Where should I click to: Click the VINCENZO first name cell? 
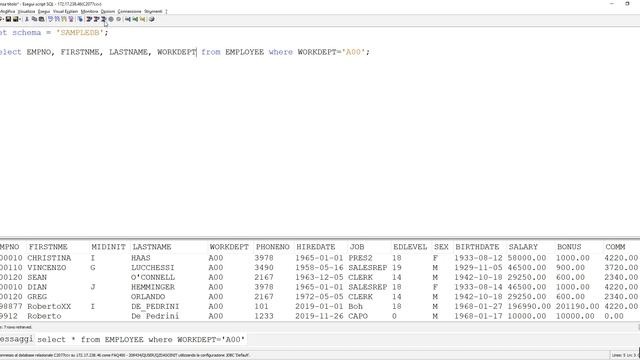[47, 268]
